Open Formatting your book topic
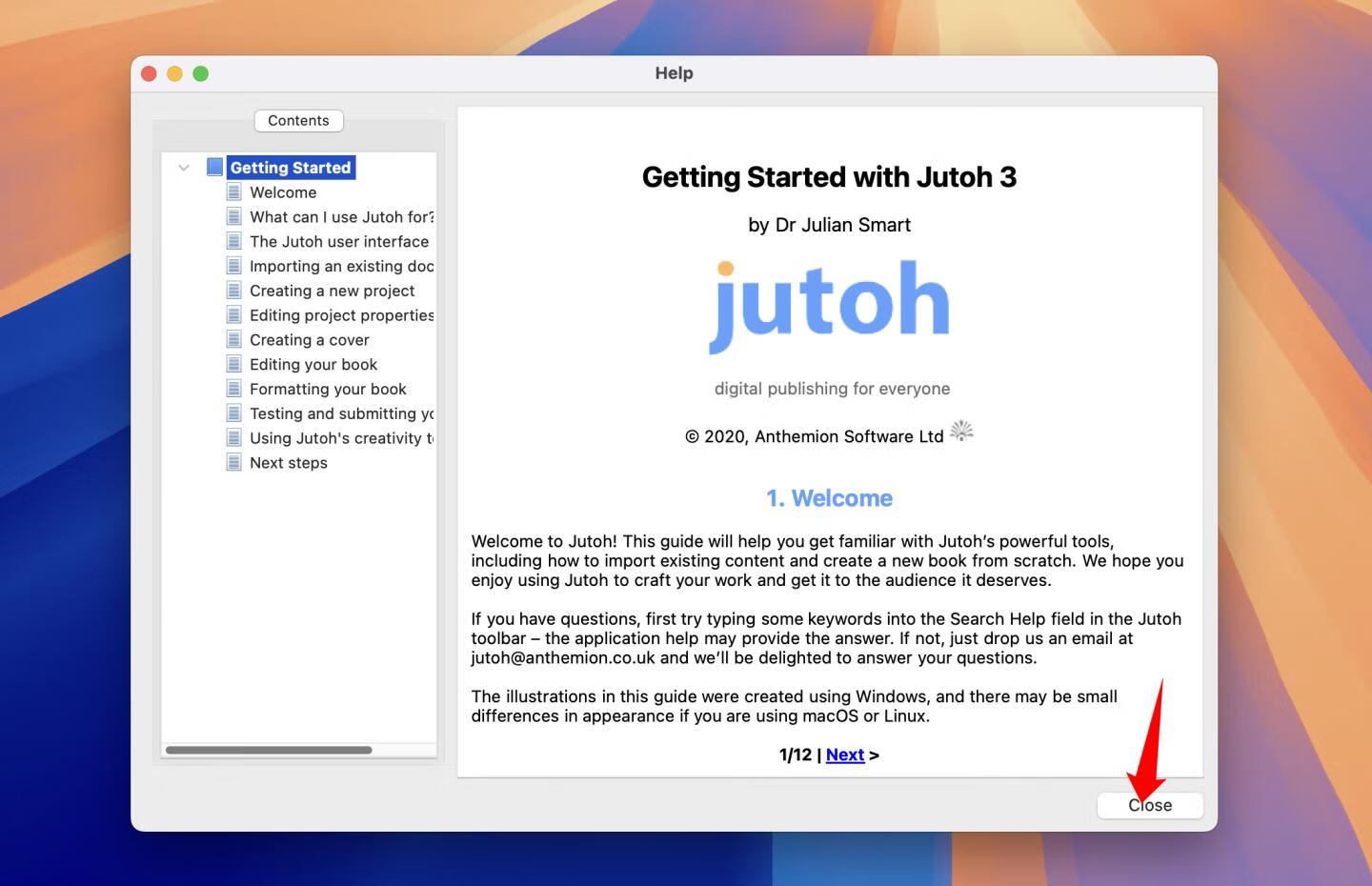Screen dimensions: 1372x886 tap(328, 389)
